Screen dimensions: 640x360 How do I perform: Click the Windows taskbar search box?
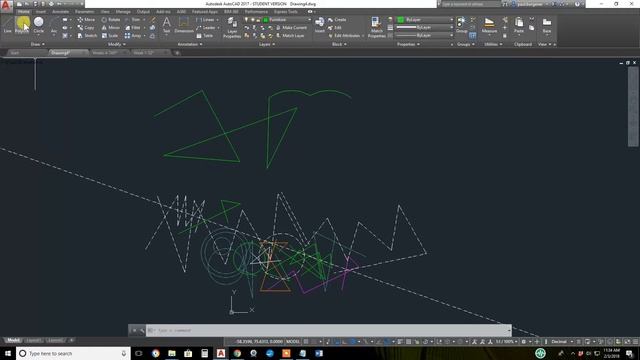coord(73,353)
